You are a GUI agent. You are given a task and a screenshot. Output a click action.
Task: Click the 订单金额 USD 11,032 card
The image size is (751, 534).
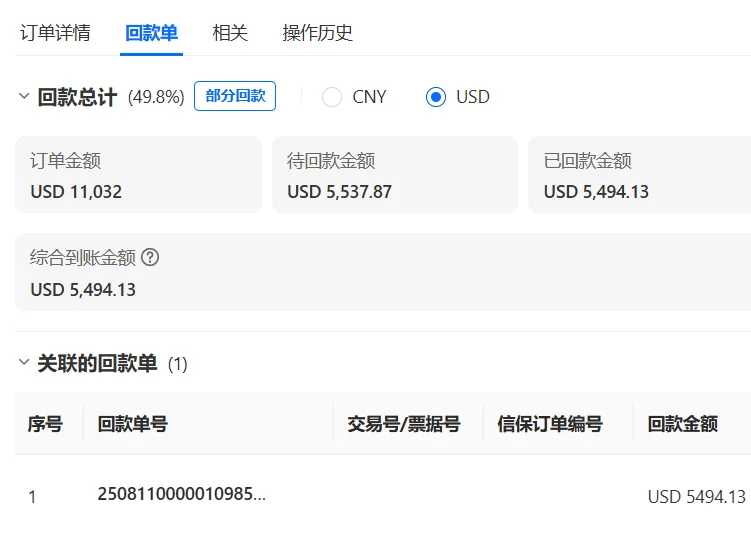(138, 175)
